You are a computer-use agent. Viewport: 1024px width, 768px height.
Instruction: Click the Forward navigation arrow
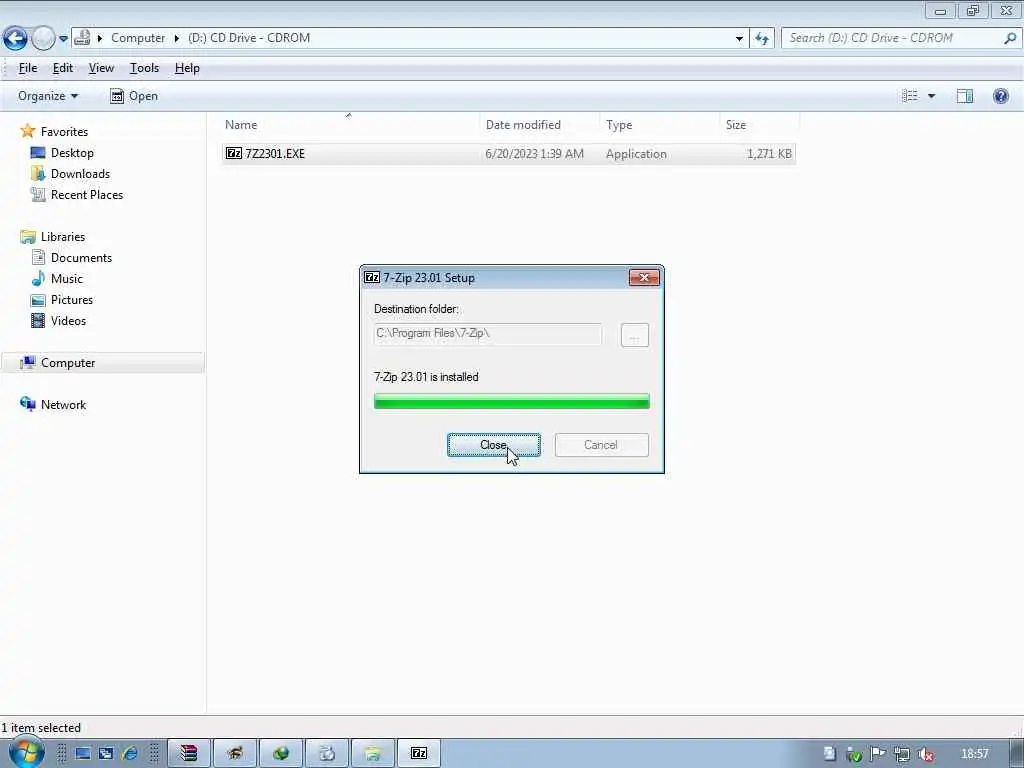[43, 39]
